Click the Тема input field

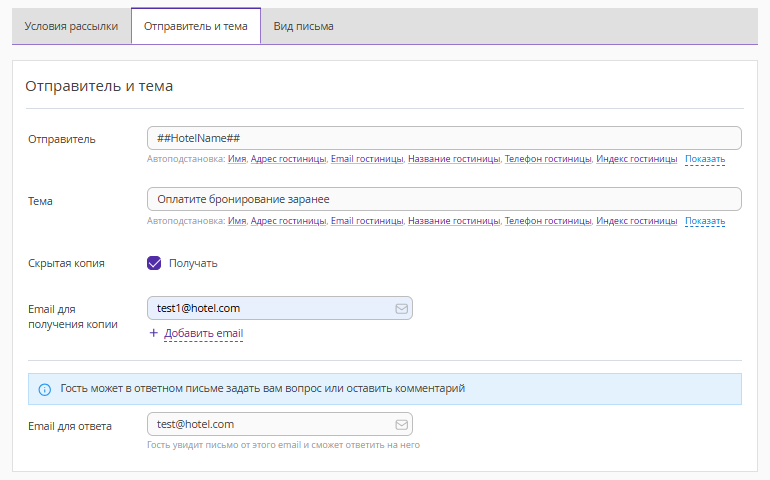pos(443,199)
